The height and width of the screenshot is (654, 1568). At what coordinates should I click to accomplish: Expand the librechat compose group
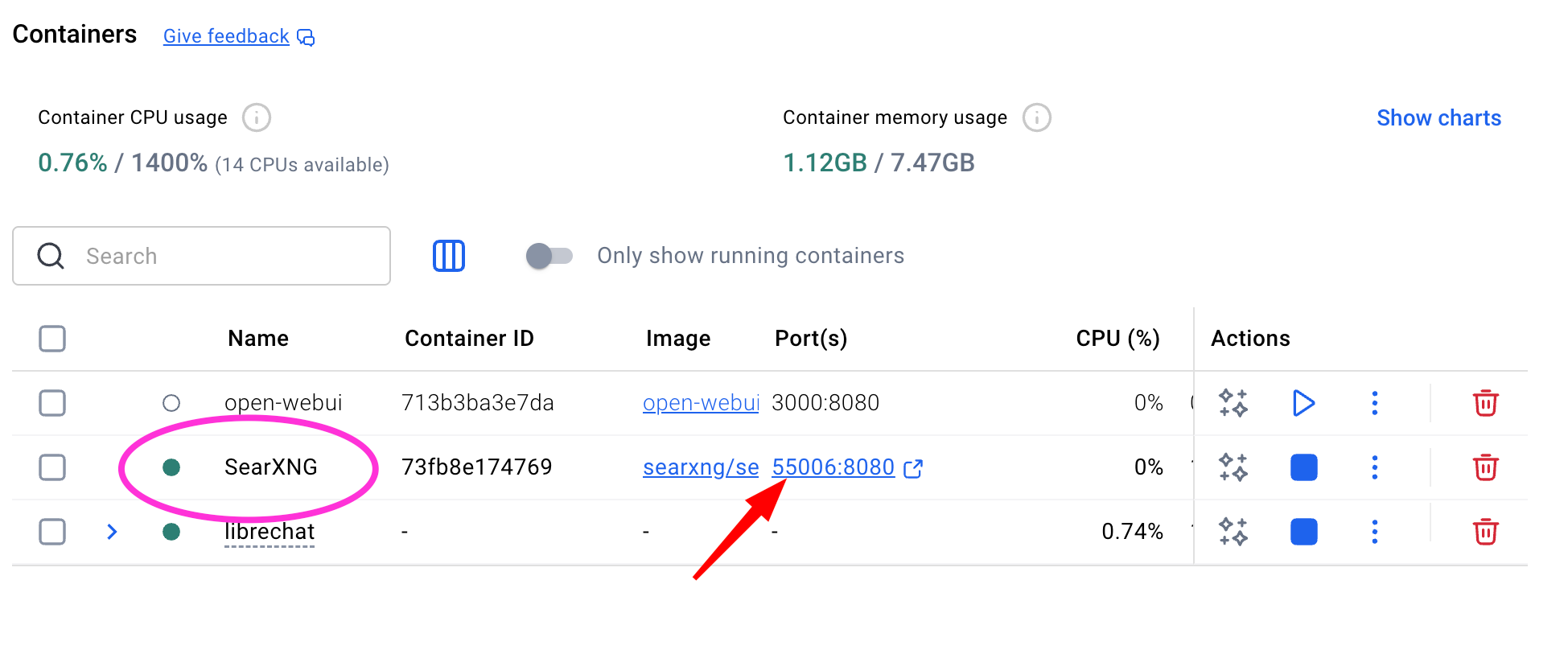[113, 532]
